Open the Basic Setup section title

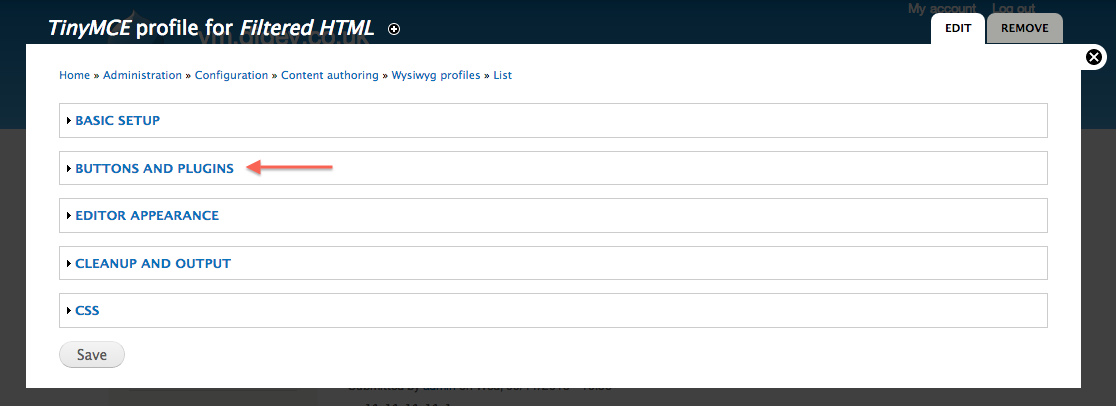[117, 120]
